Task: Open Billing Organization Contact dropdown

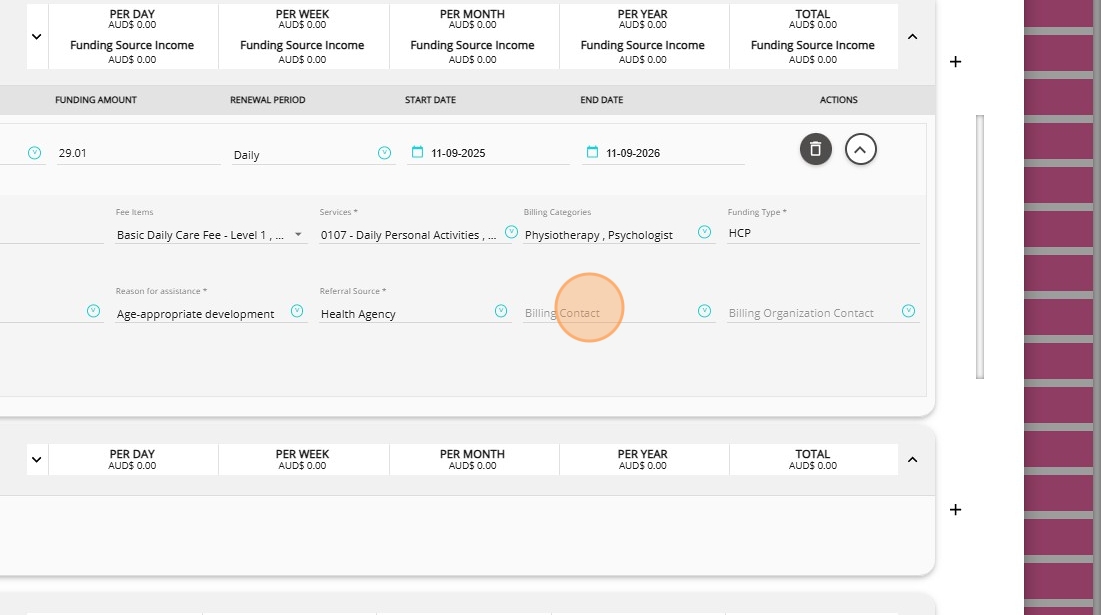Action: tap(908, 311)
